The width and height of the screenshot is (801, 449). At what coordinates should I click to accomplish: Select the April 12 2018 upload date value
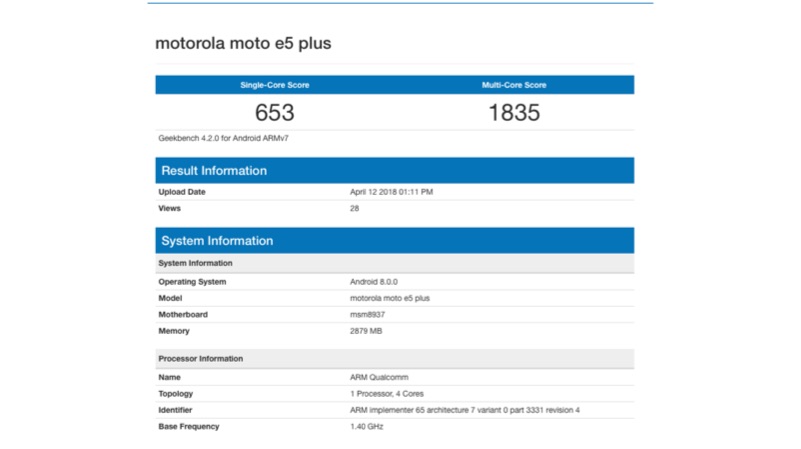391,191
